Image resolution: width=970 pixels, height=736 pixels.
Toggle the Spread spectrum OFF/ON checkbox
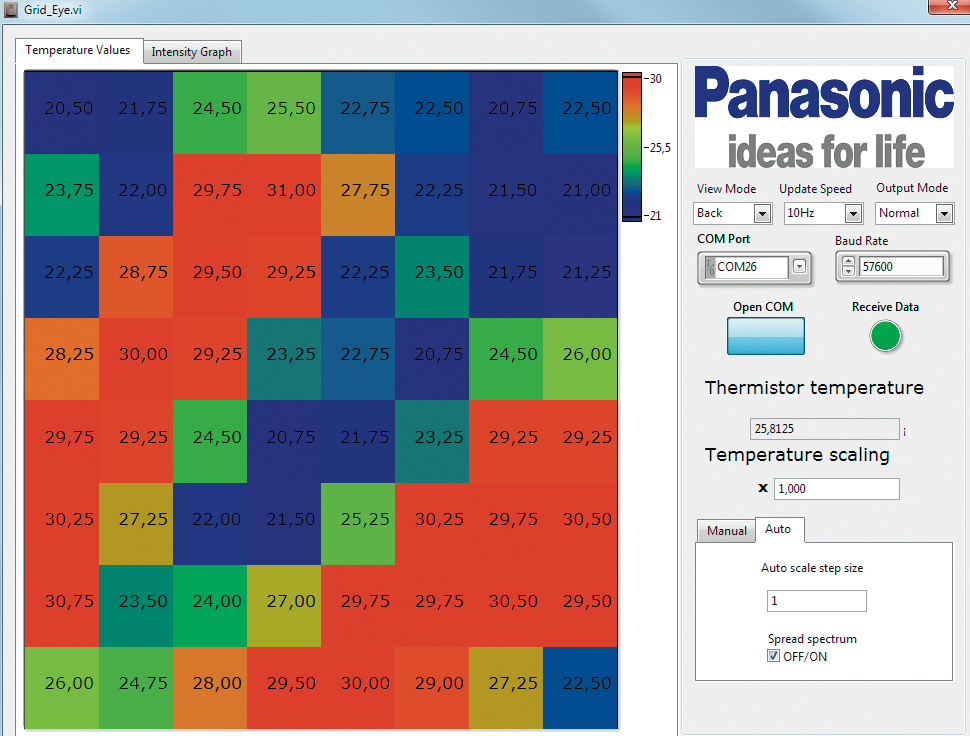click(773, 656)
